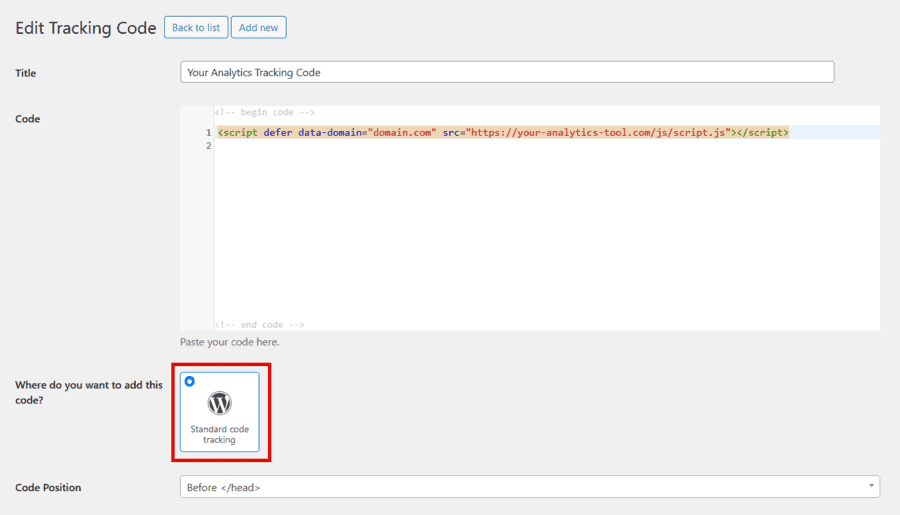This screenshot has width=900, height=515.
Task: Click the WordPress logo icon
Action: [x=219, y=403]
